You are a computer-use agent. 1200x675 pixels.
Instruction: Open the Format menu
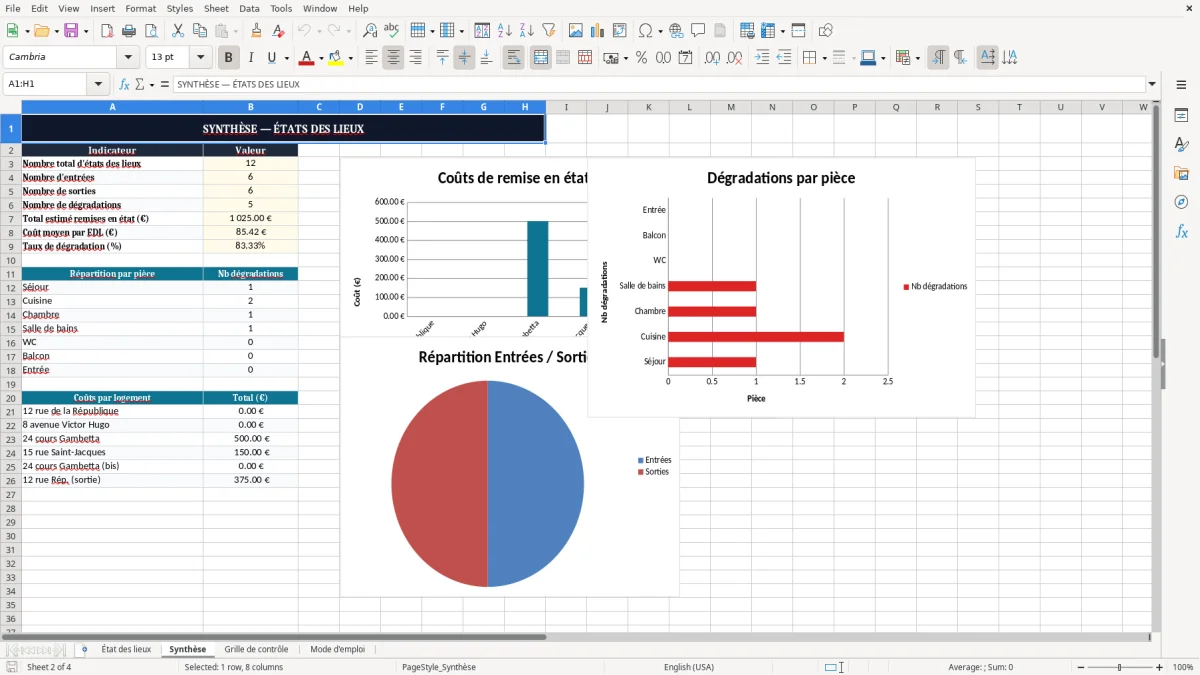coord(140,8)
